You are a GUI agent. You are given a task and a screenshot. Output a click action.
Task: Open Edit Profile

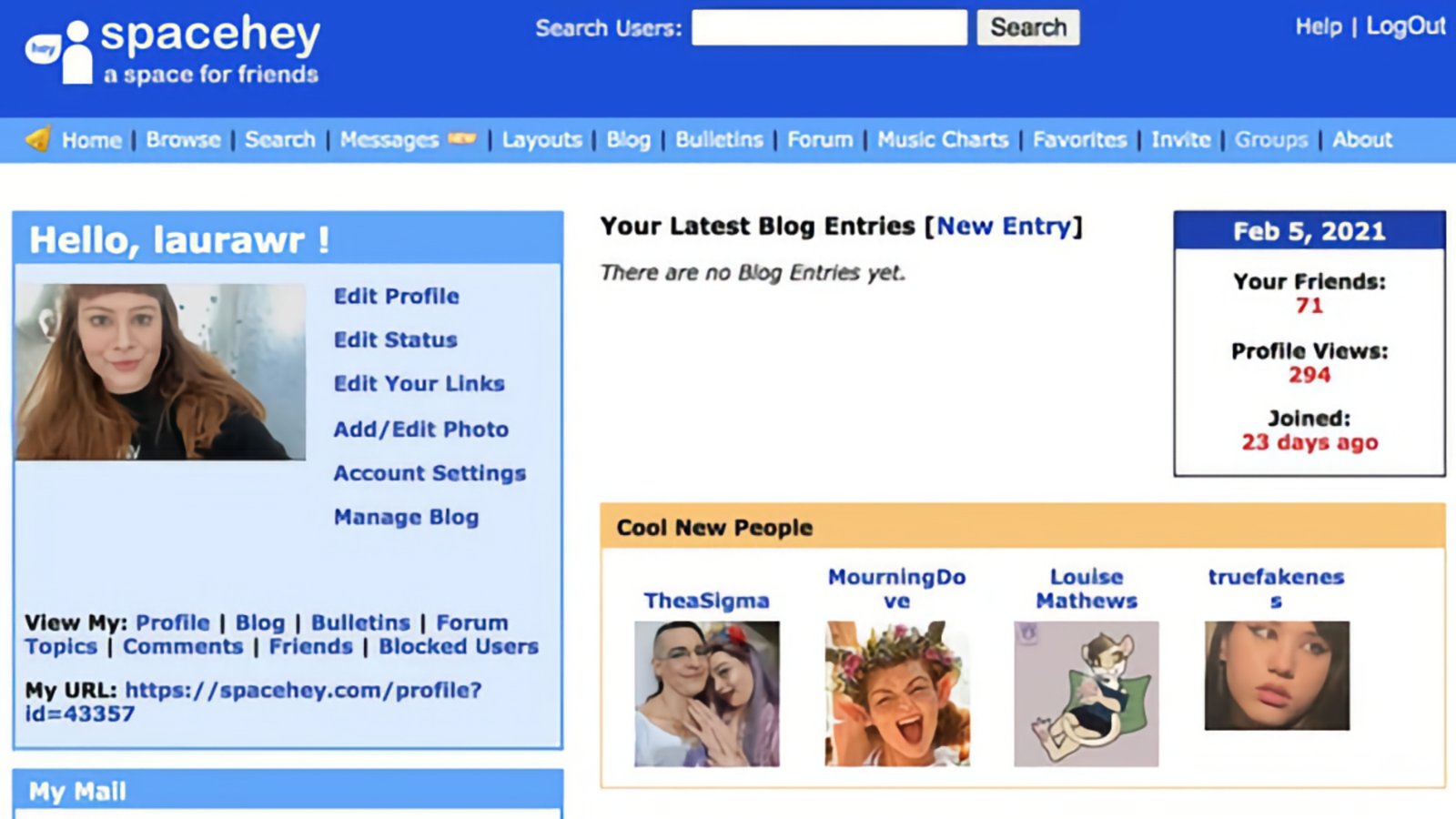click(396, 296)
